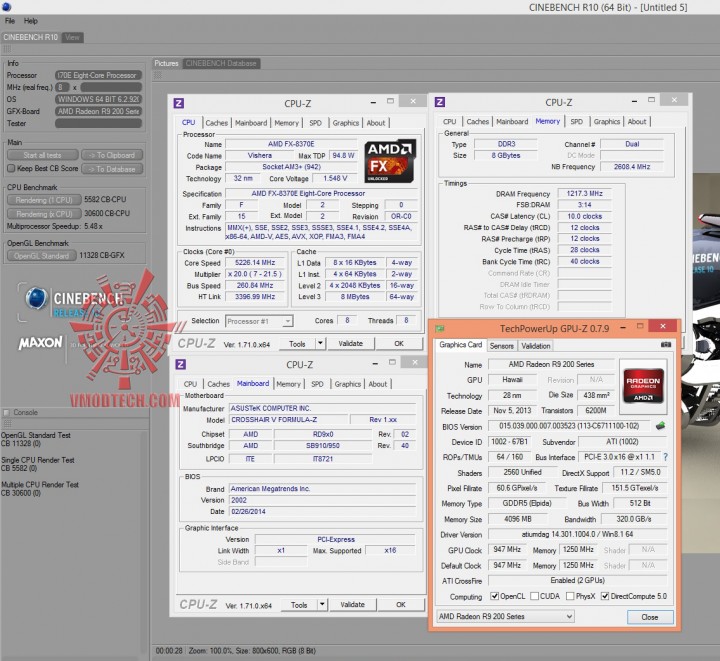Open the Graphics tab in CPU-Z Mainboard window

348,384
